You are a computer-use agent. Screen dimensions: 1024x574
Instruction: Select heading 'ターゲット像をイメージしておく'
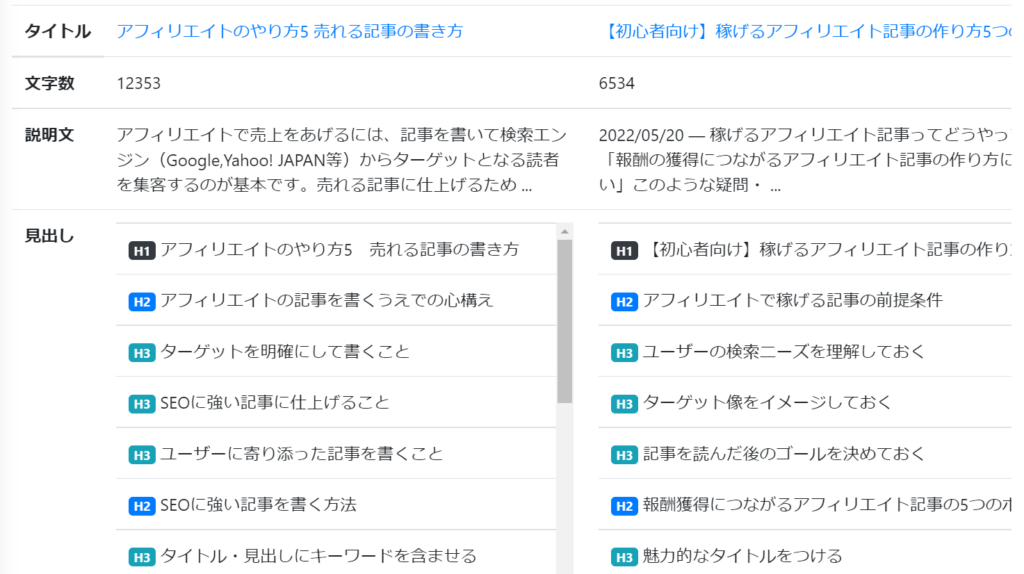click(767, 402)
